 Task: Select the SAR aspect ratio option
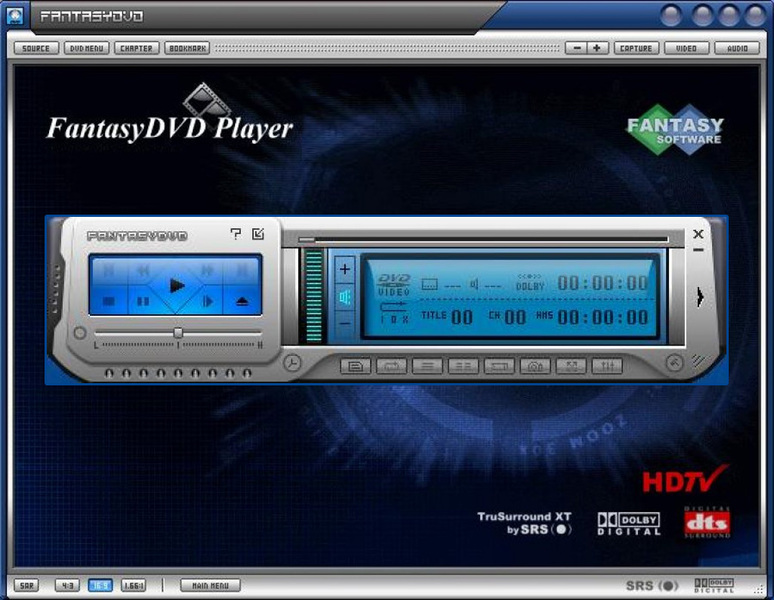tap(27, 586)
